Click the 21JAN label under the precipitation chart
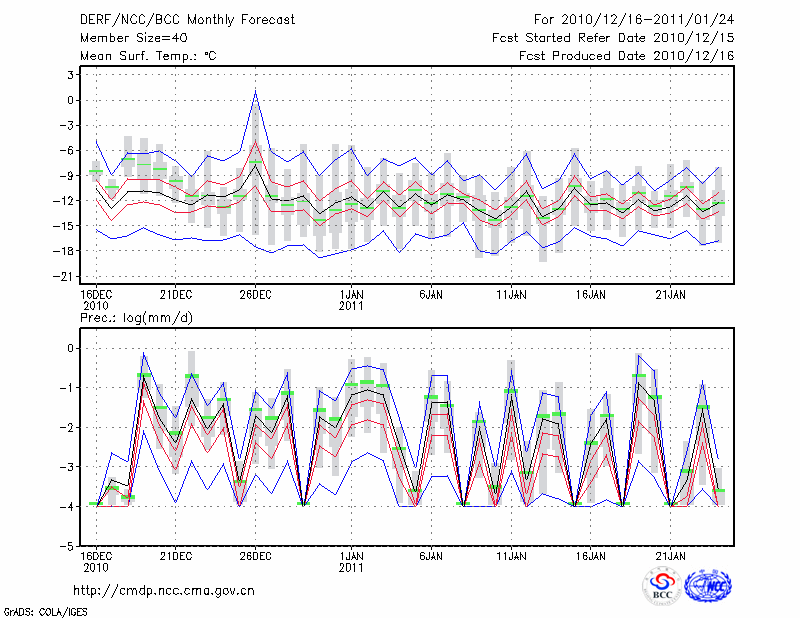Image resolution: width=800 pixels, height=618 pixels. [671, 554]
